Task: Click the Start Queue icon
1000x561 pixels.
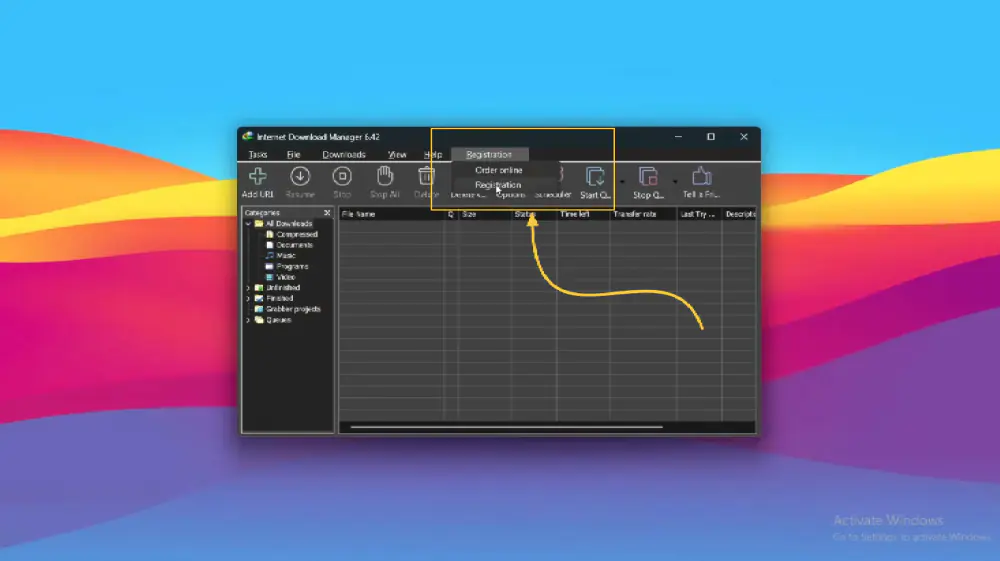Action: pyautogui.click(x=595, y=177)
